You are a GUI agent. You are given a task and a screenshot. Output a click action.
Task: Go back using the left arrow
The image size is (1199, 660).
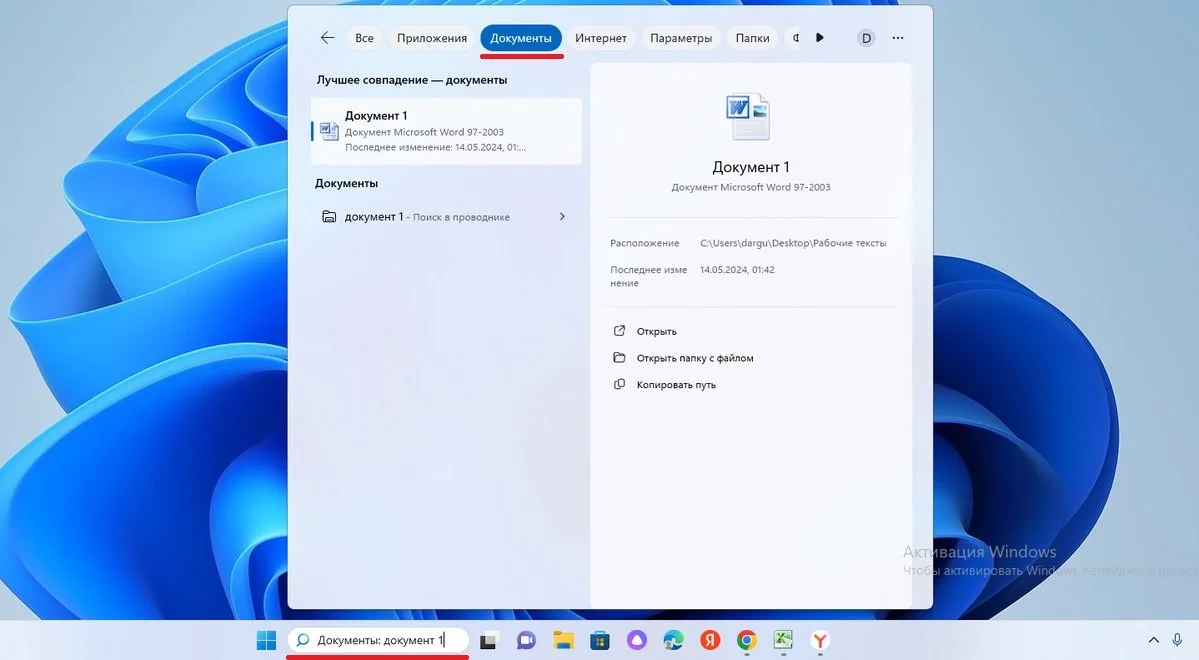(327, 37)
